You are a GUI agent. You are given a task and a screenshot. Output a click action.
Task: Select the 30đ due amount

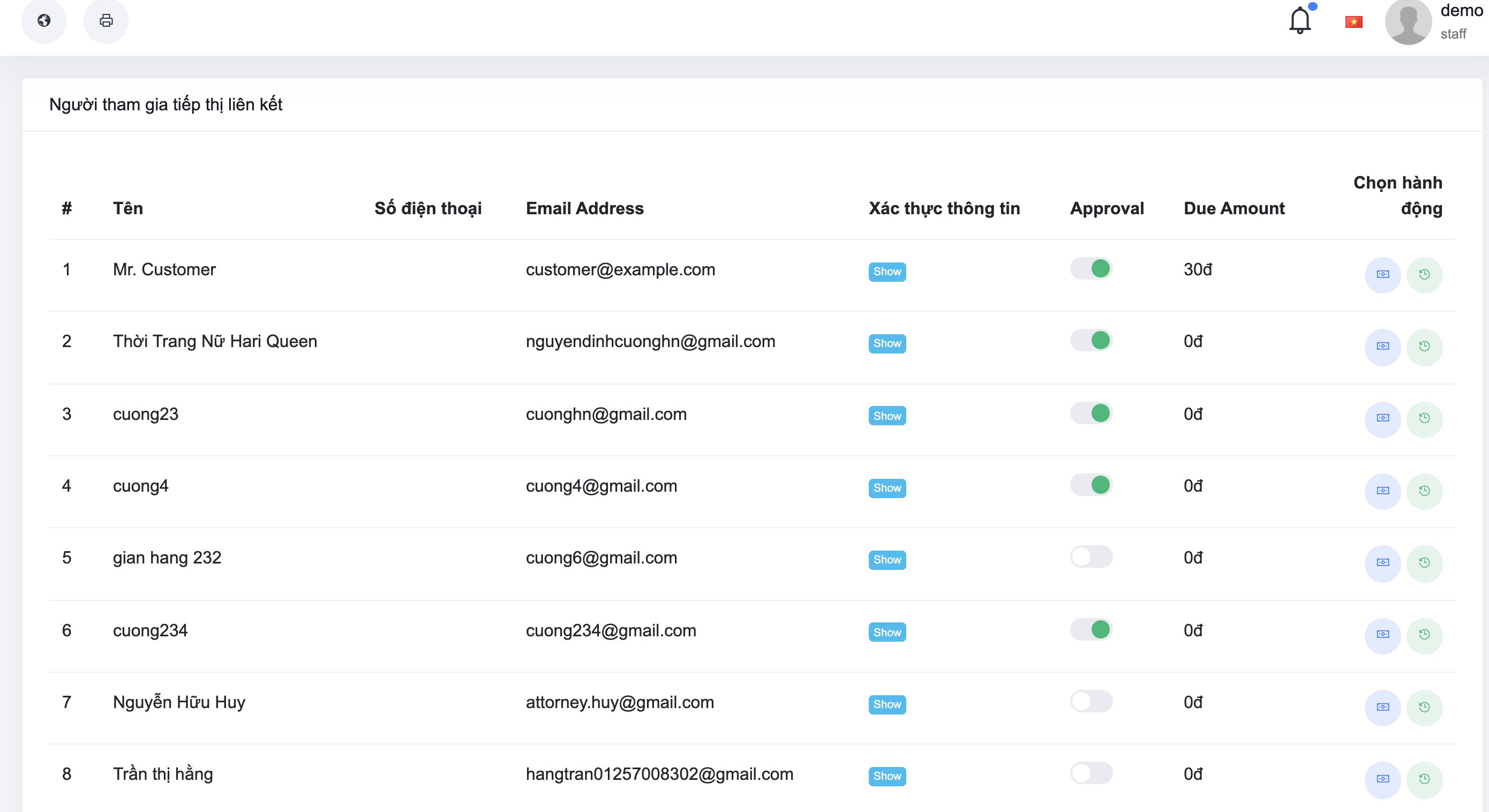[x=1198, y=270]
